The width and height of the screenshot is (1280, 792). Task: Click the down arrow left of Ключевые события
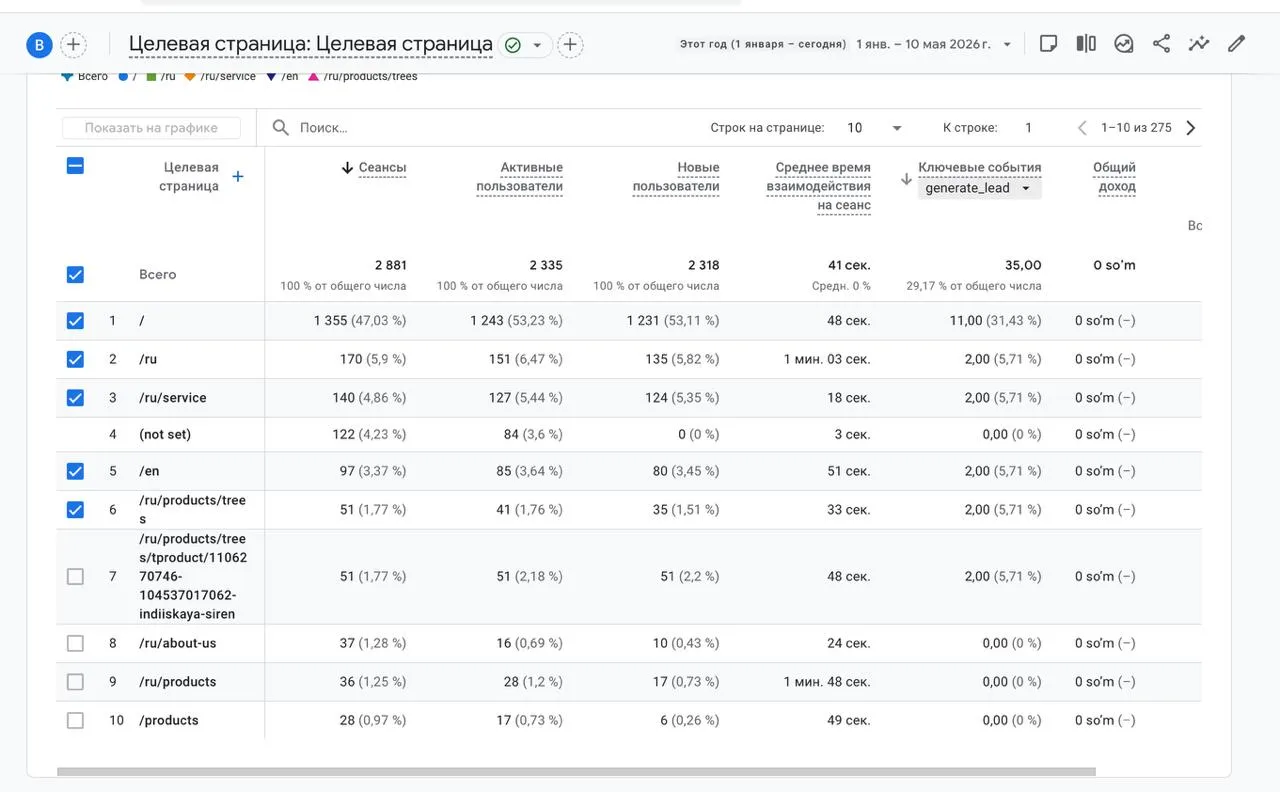906,179
